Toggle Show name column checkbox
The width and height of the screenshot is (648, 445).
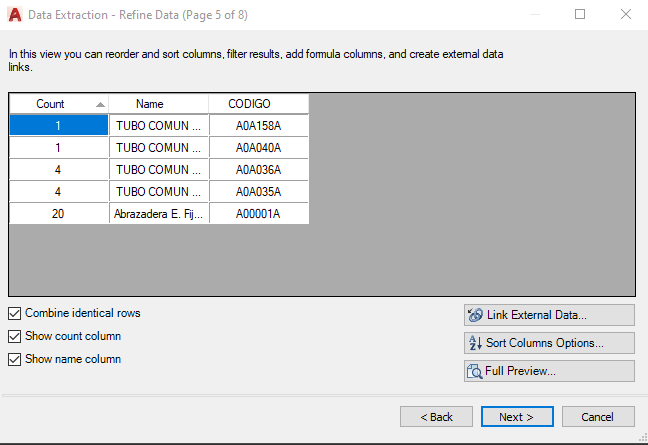(14, 359)
